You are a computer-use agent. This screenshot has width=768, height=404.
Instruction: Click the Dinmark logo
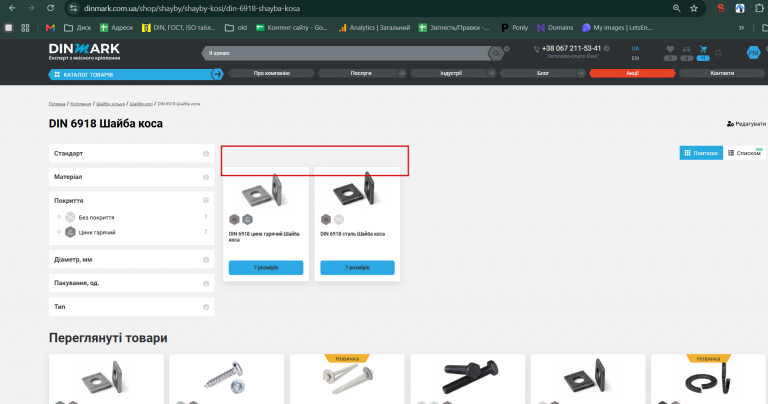(x=84, y=51)
